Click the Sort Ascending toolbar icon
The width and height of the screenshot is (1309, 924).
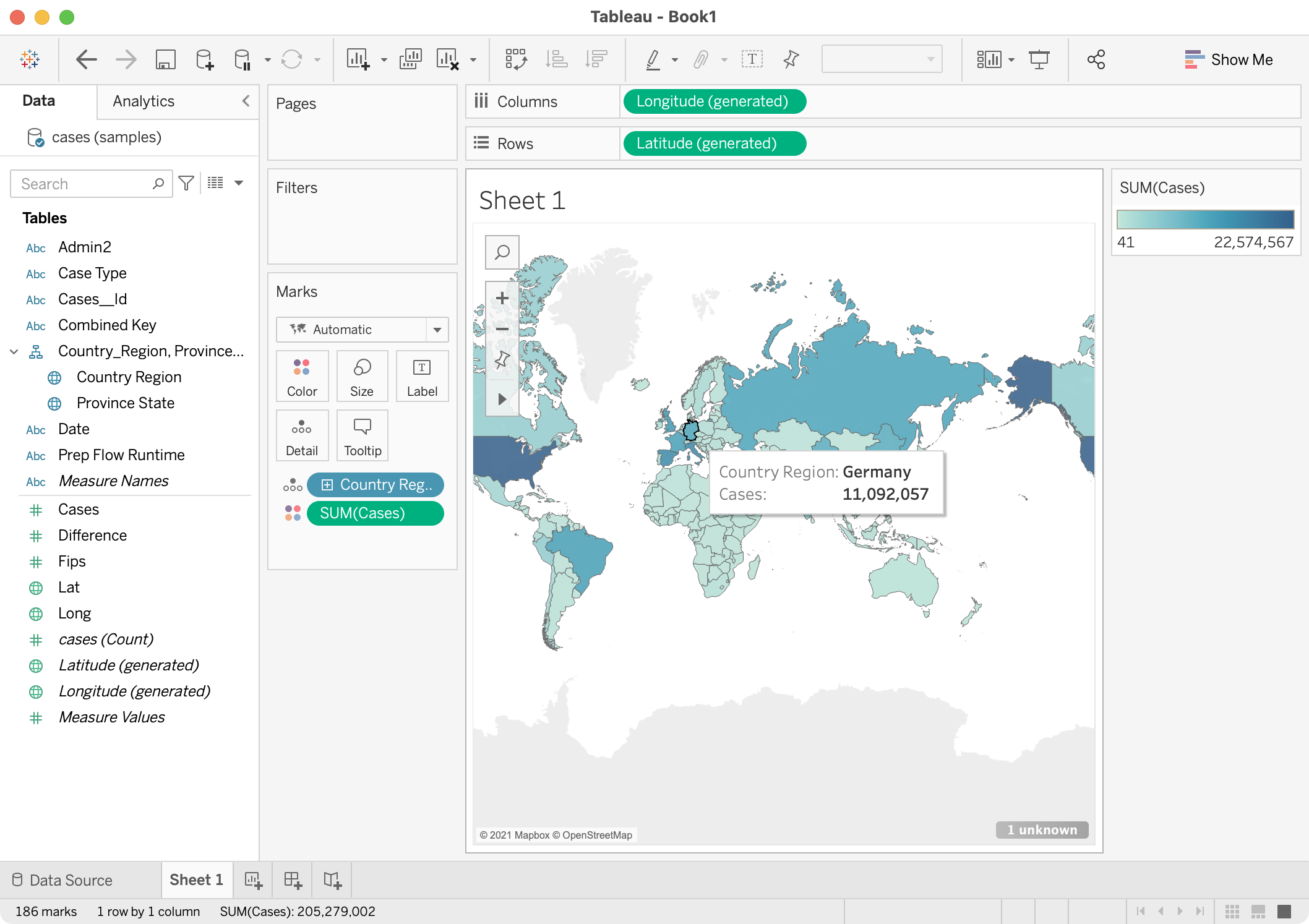[x=556, y=60]
